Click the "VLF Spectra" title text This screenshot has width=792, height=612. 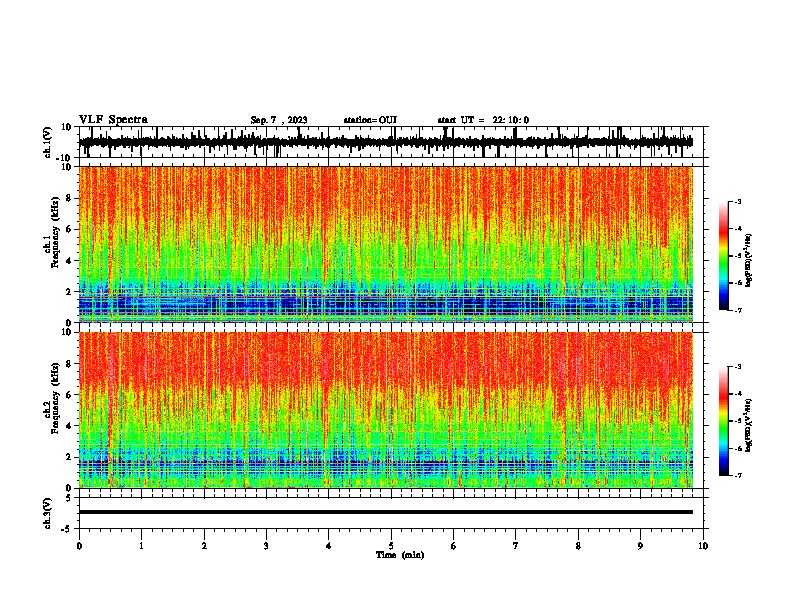[113, 120]
